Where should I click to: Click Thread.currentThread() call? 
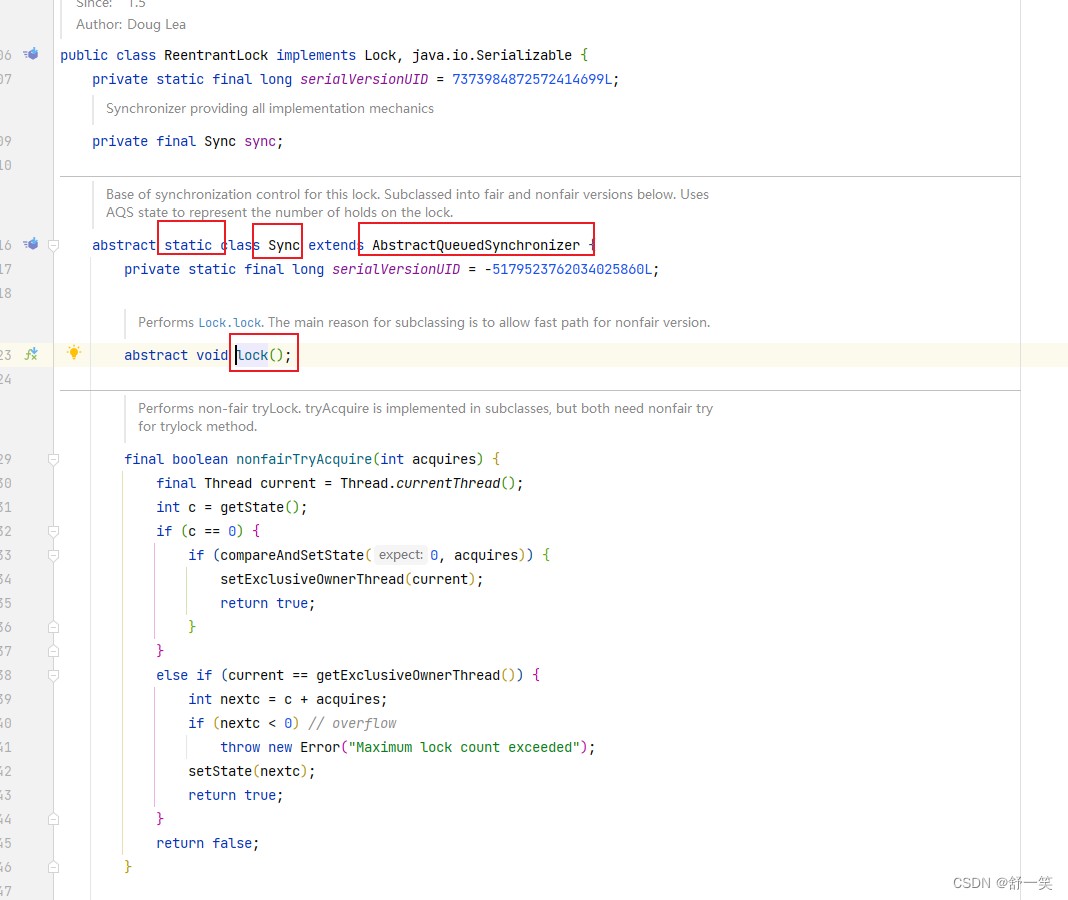(428, 483)
